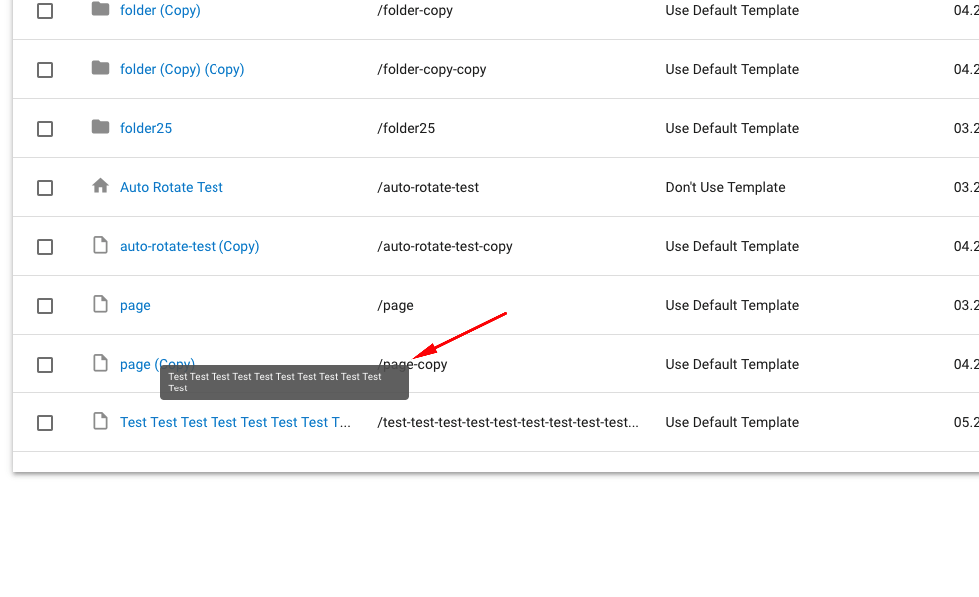The width and height of the screenshot is (979, 597).
Task: Open the folder (Copy) (Copy) link
Action: coord(182,69)
